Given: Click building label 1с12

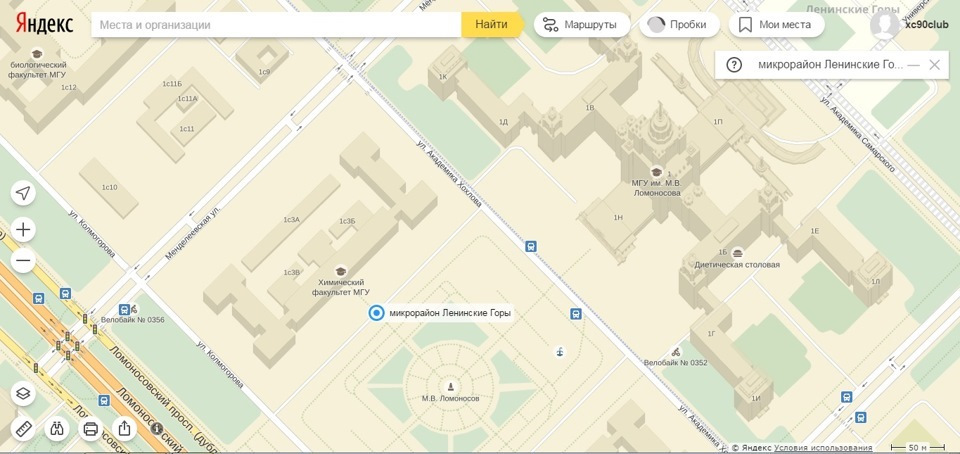Looking at the screenshot, I should click(x=69, y=87).
